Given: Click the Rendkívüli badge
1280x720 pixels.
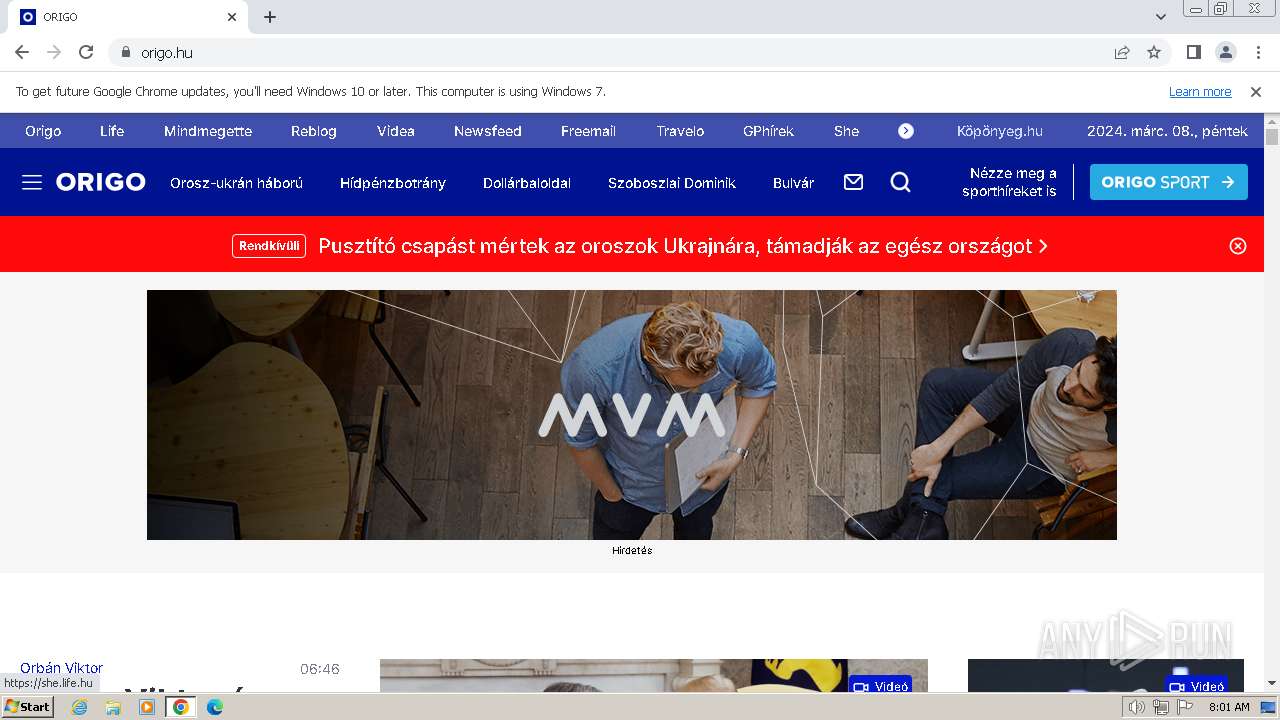Looking at the screenshot, I should coord(269,246).
